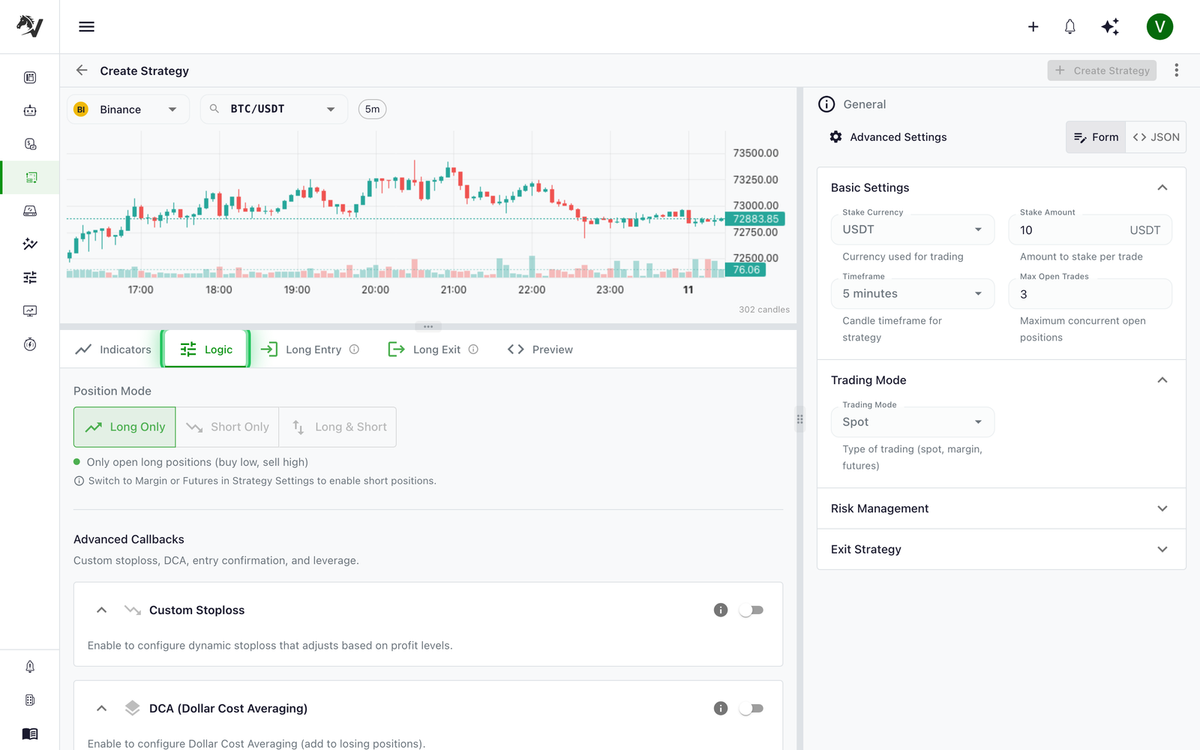Screen dimensions: 1200x750
Task: Open the dashboard sidebar icon
Action: 30,77
